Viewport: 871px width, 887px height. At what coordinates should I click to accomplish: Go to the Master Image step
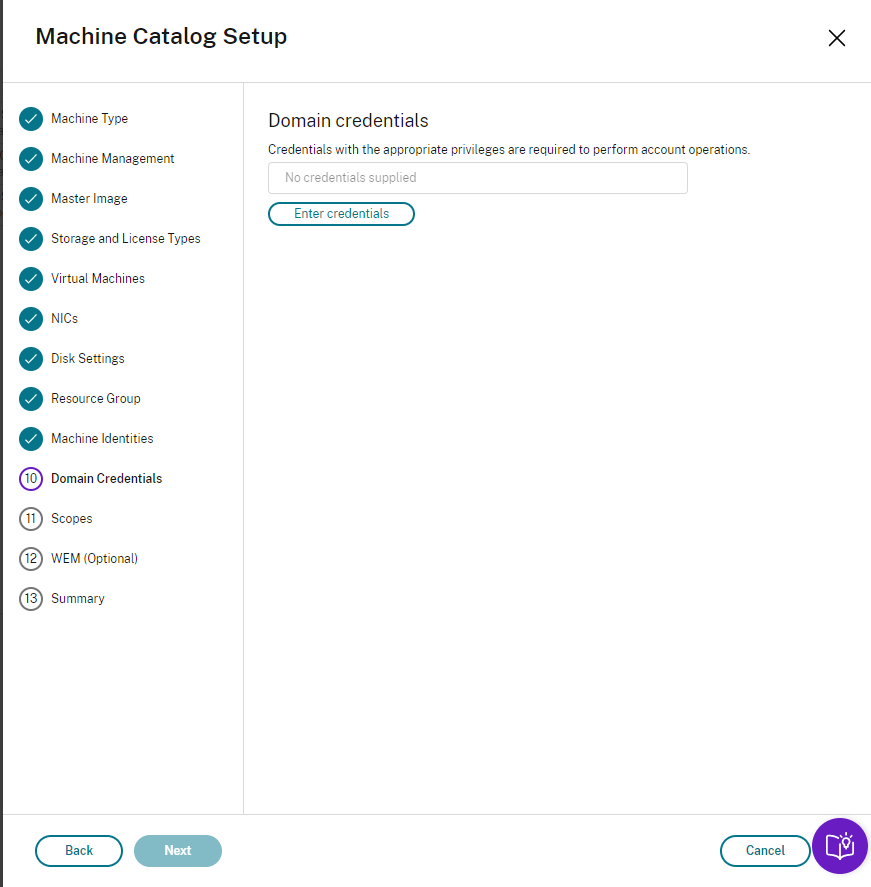point(89,199)
